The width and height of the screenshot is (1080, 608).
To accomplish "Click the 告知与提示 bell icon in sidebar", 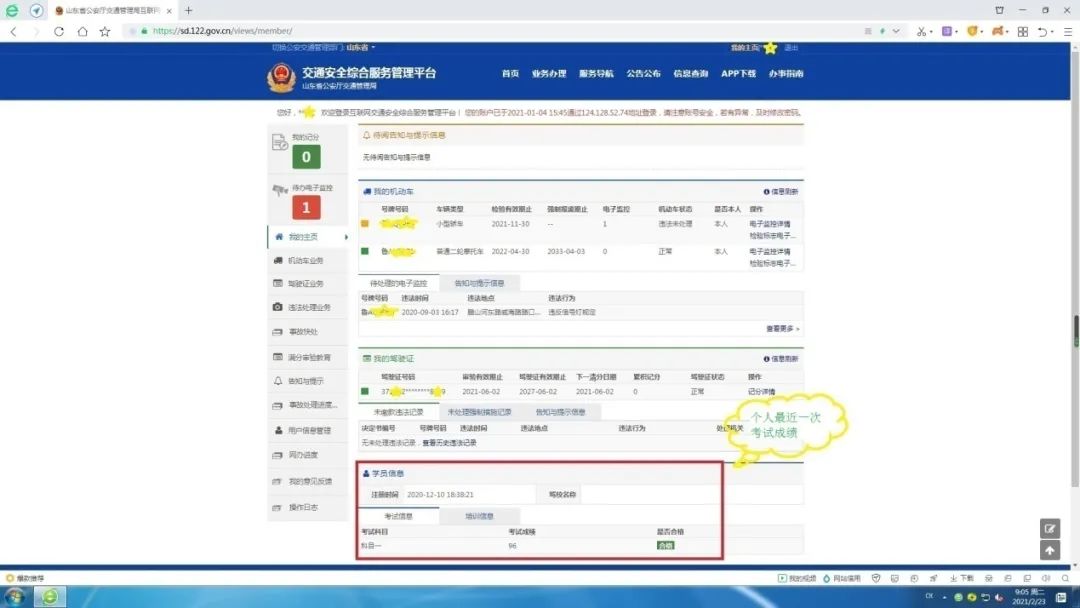I will (278, 381).
